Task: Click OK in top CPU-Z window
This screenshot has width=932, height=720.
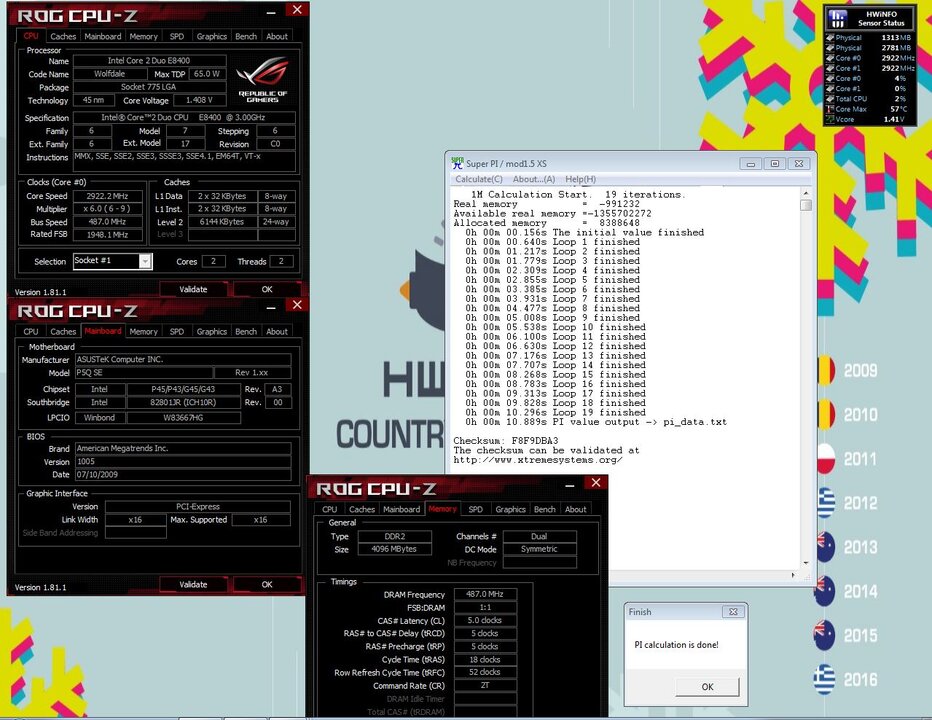Action: point(267,290)
